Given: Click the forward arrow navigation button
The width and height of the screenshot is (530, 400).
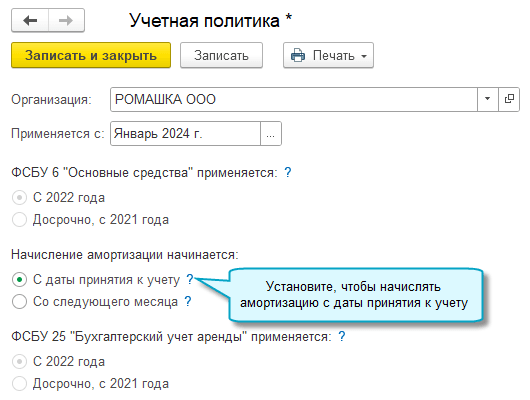Looking at the screenshot, I should (x=66, y=20).
